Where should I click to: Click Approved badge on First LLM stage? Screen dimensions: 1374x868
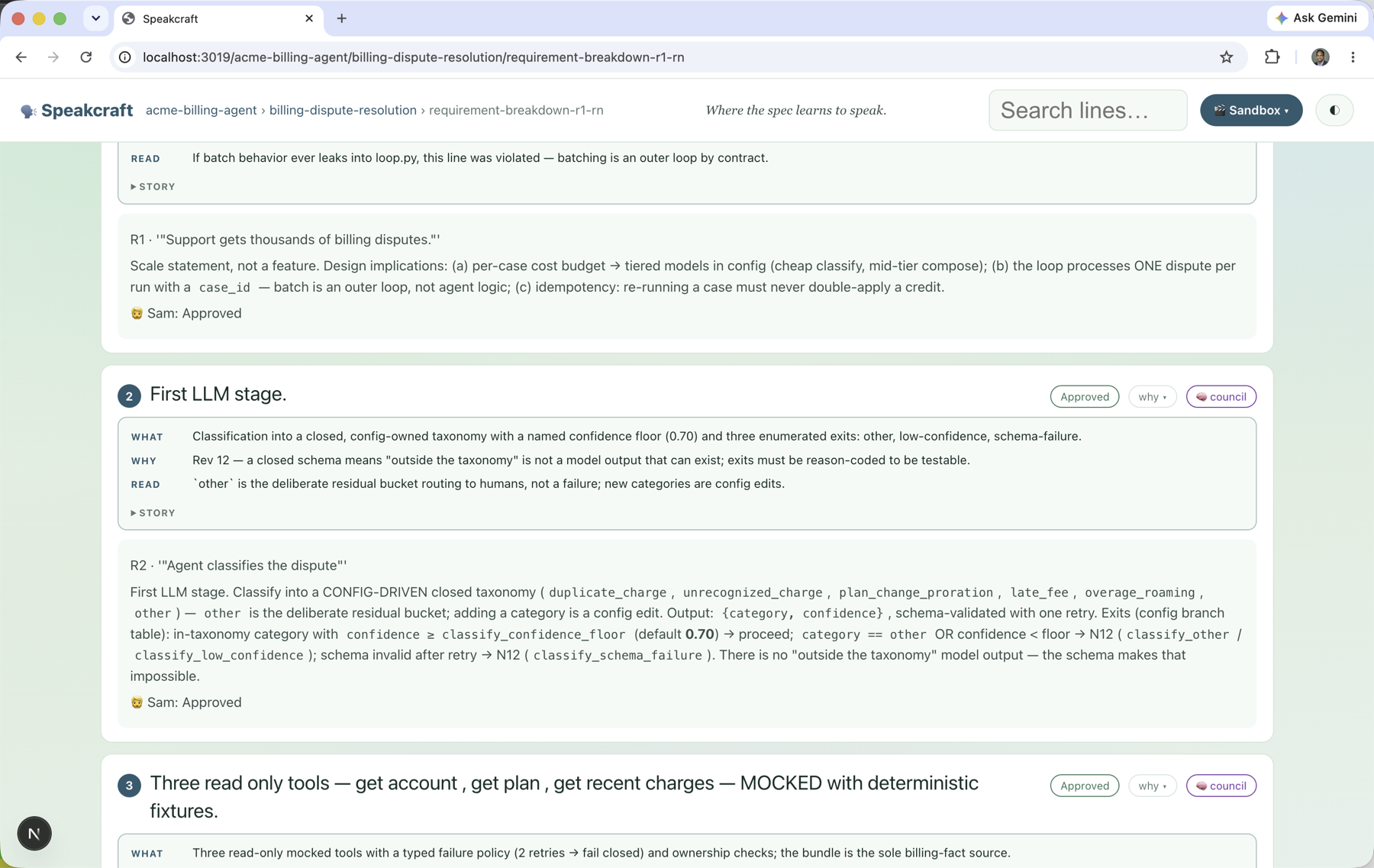(x=1085, y=397)
